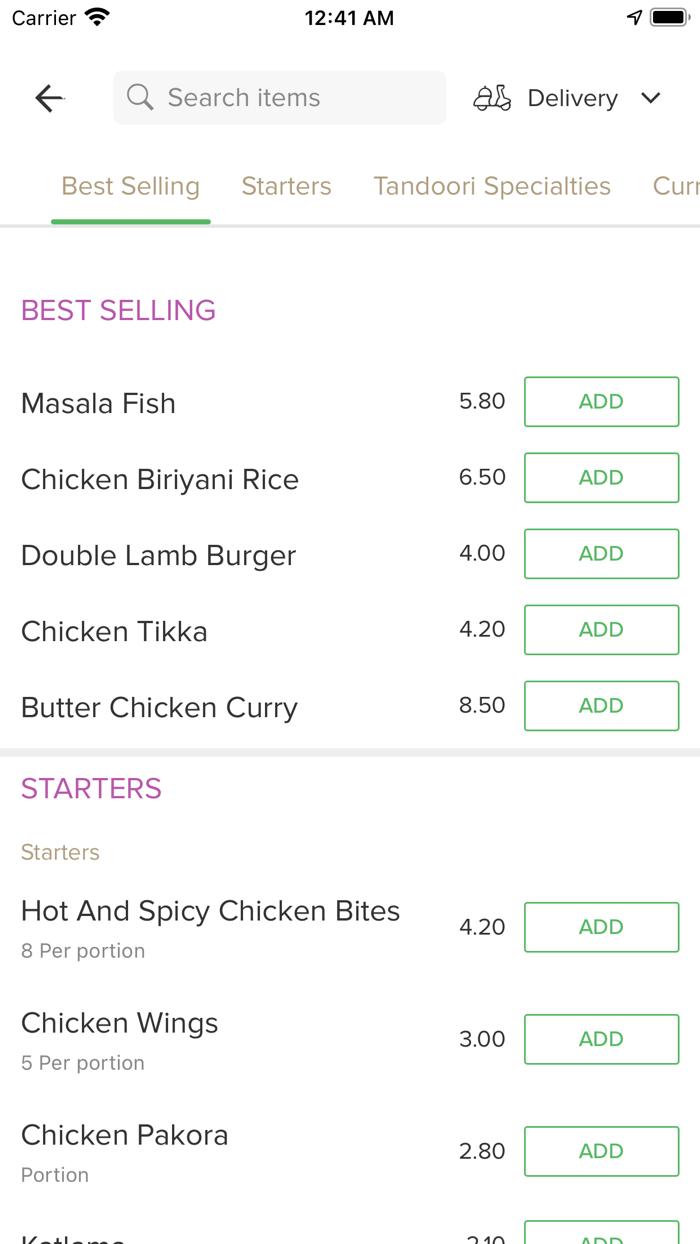This screenshot has width=700, height=1244.
Task: Open the Tandoori Specialties tab
Action: tap(492, 186)
